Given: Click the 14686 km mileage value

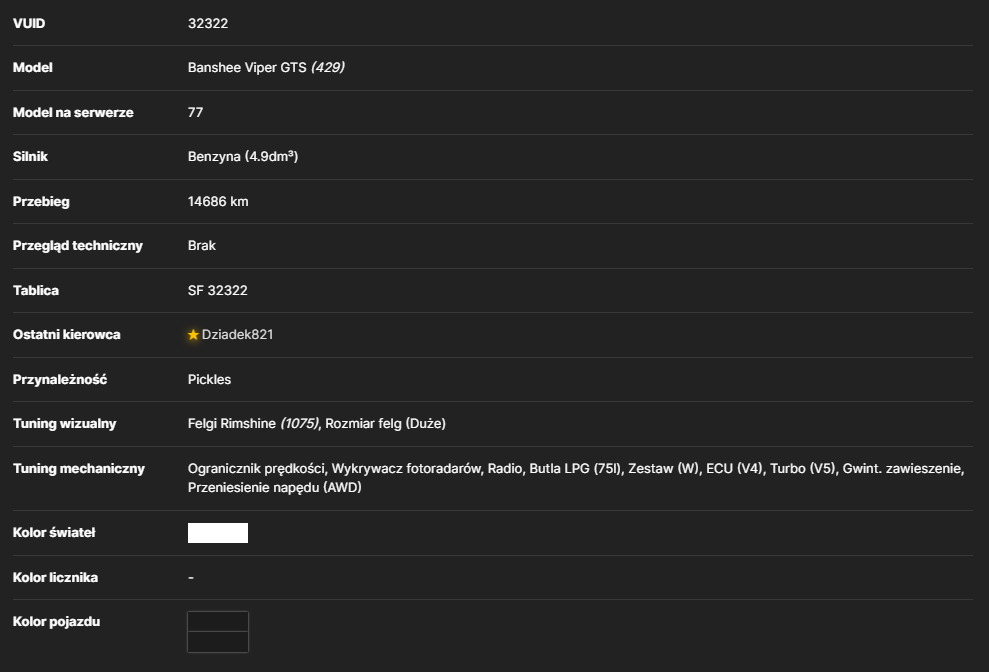Looking at the screenshot, I should 218,202.
